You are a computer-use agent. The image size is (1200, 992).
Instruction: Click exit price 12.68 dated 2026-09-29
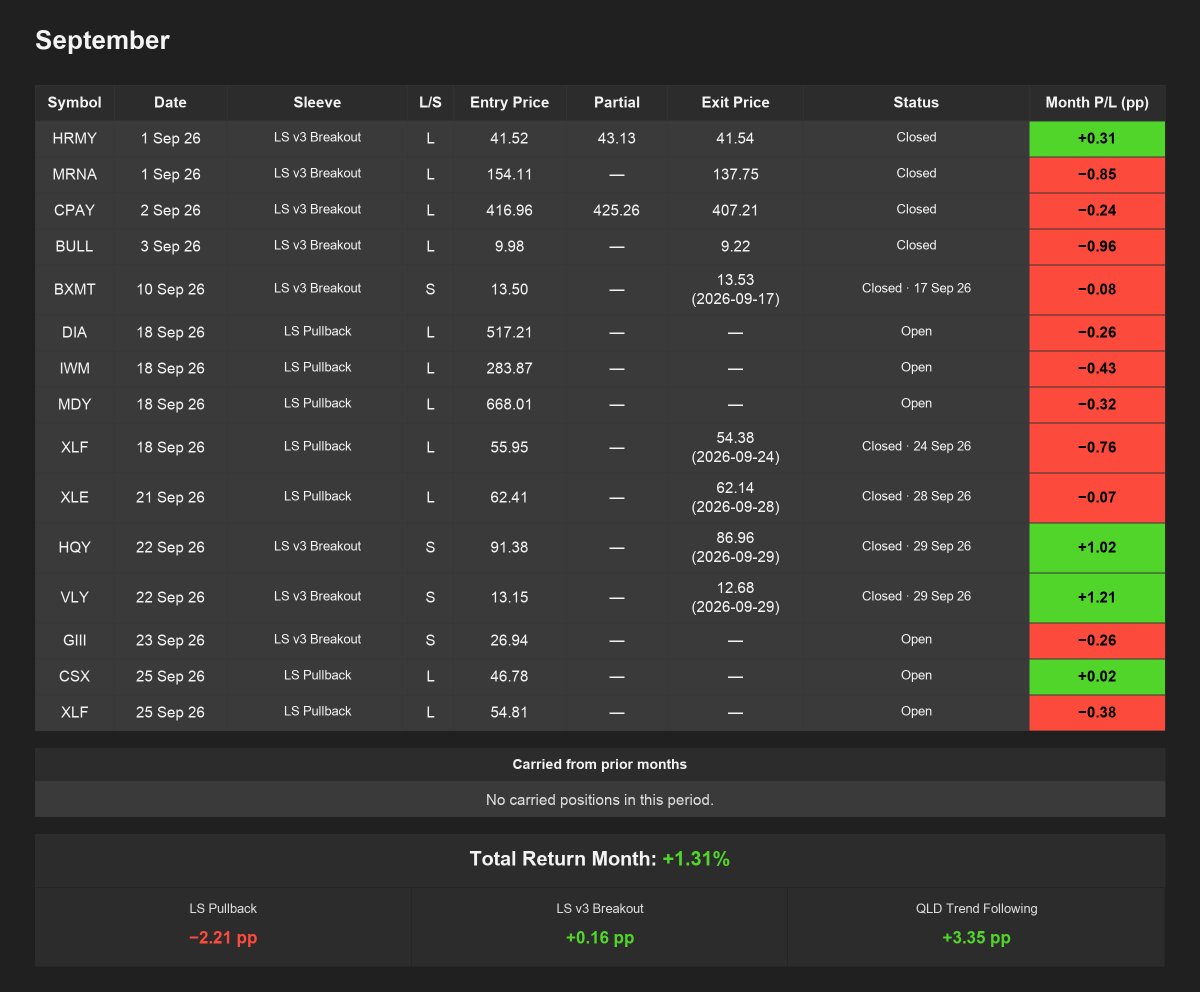pos(735,597)
